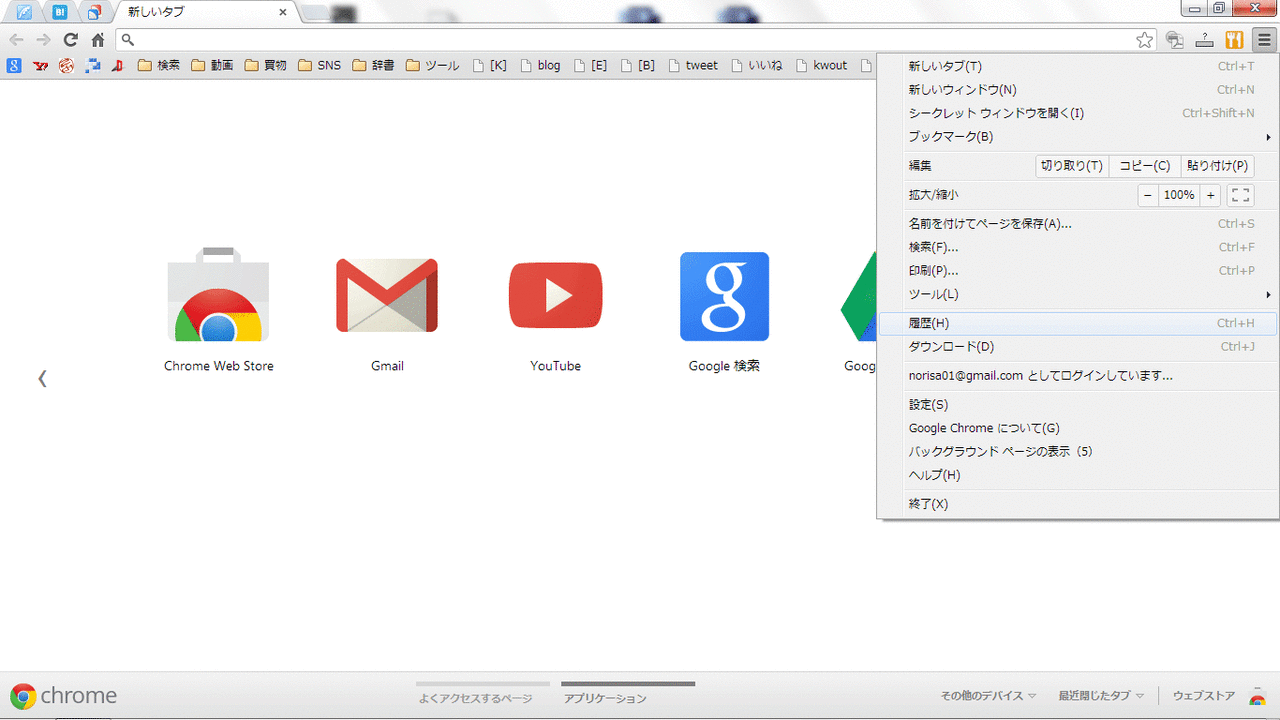Switch to the first pinned tab with feather icon
The width and height of the screenshot is (1280, 720).
click(x=24, y=12)
